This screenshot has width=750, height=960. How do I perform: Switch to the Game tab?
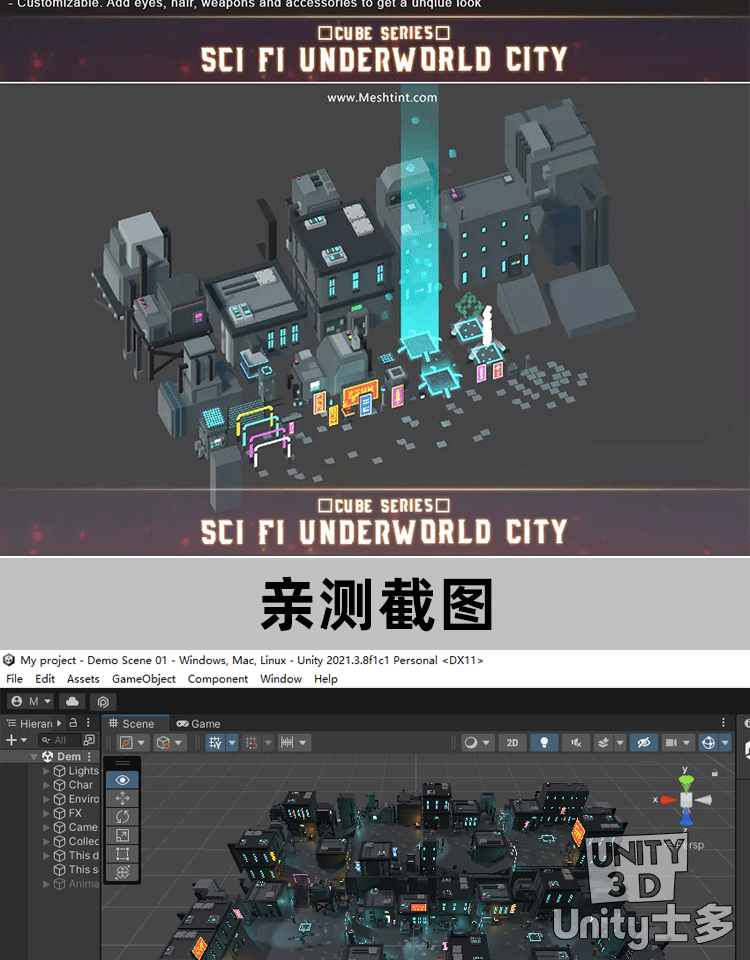click(198, 724)
